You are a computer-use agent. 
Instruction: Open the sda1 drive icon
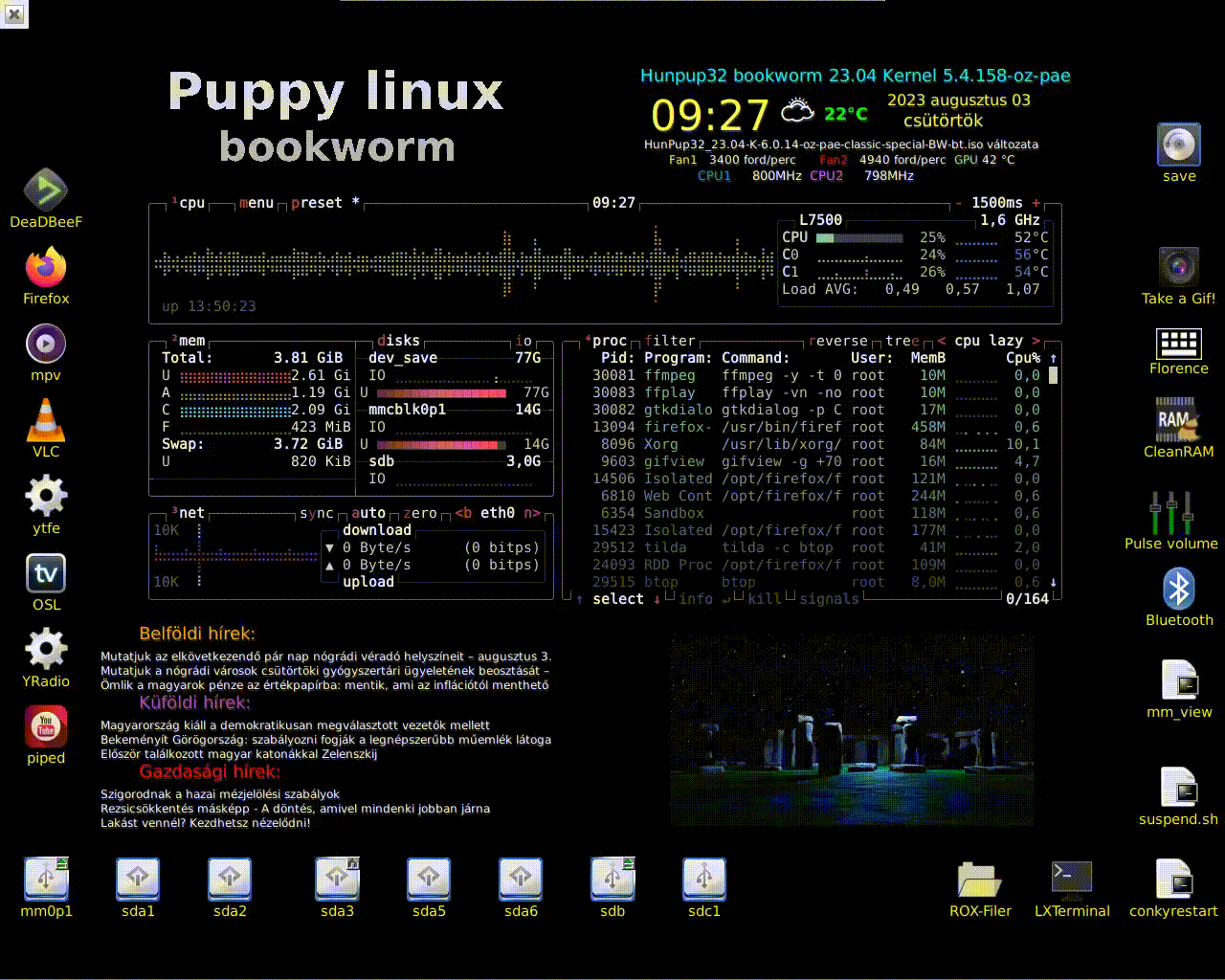click(138, 880)
